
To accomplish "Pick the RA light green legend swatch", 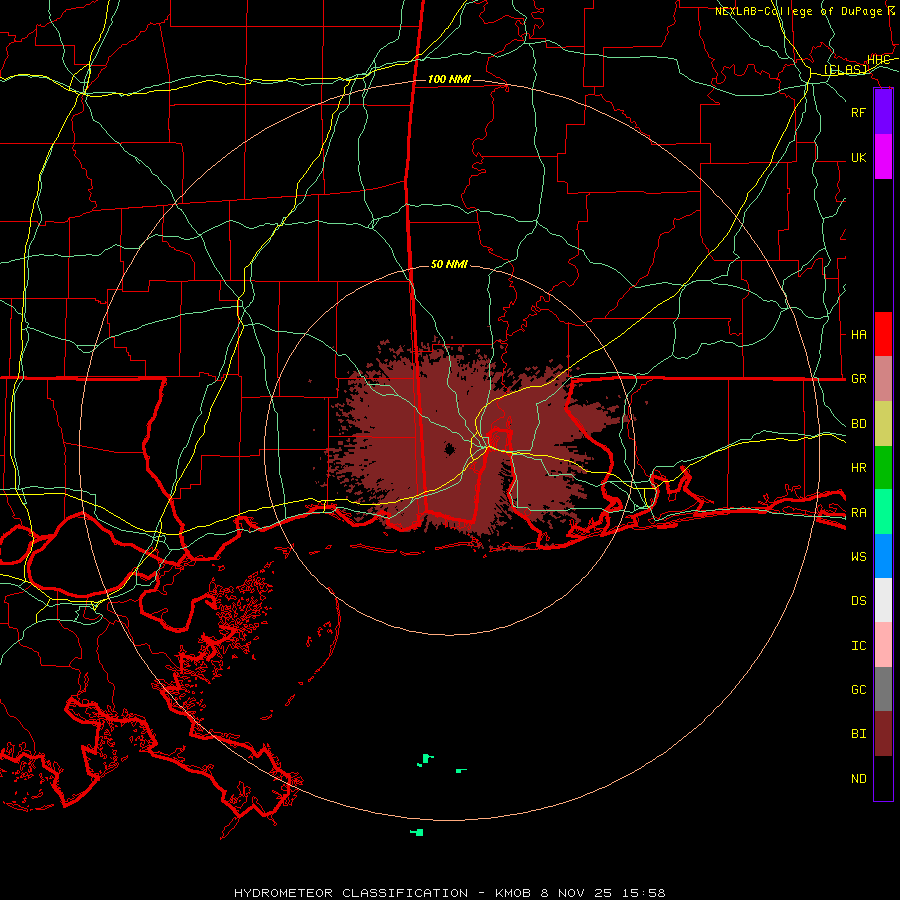I will pos(883,512).
